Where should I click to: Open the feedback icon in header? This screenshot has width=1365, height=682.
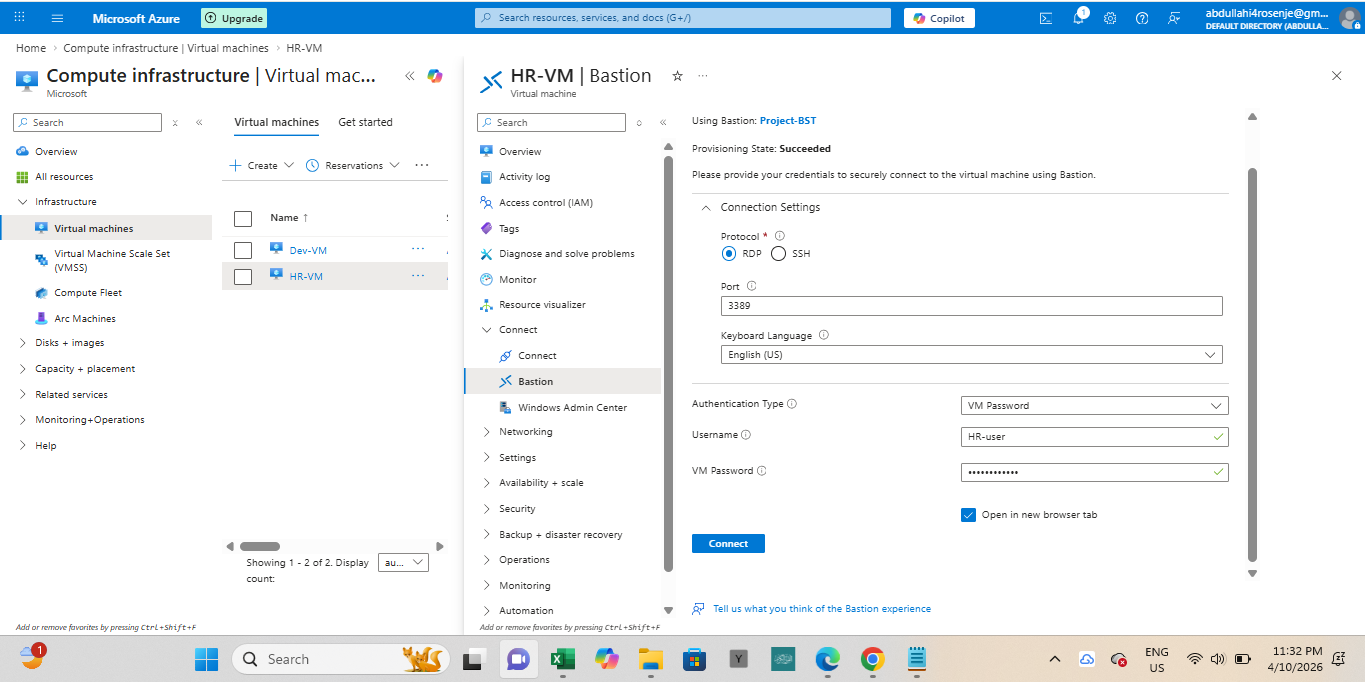click(x=1174, y=18)
